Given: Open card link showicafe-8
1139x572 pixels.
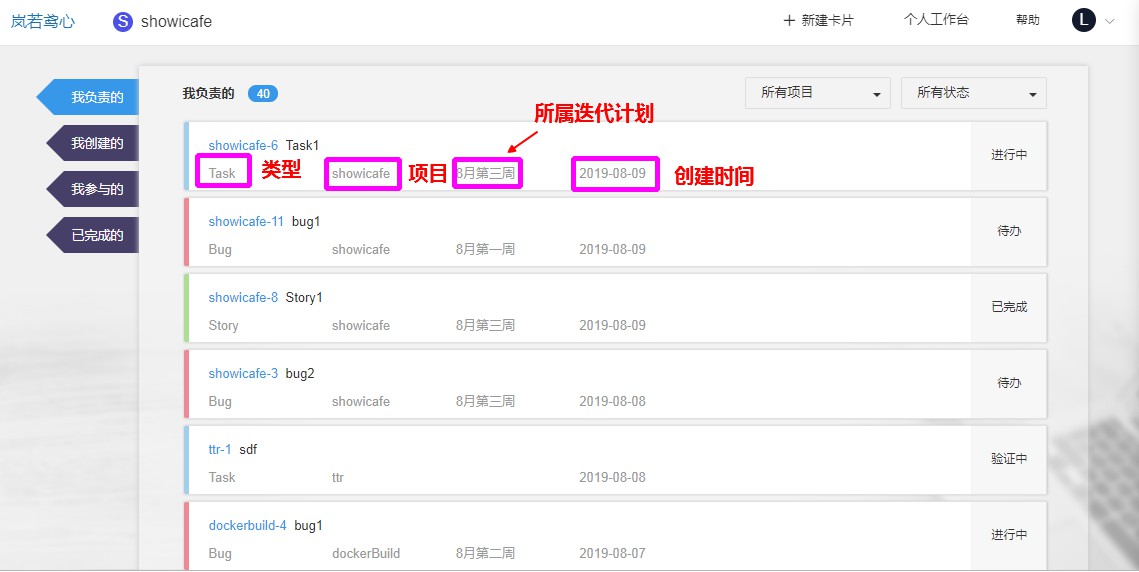Looking at the screenshot, I should click(x=243, y=297).
